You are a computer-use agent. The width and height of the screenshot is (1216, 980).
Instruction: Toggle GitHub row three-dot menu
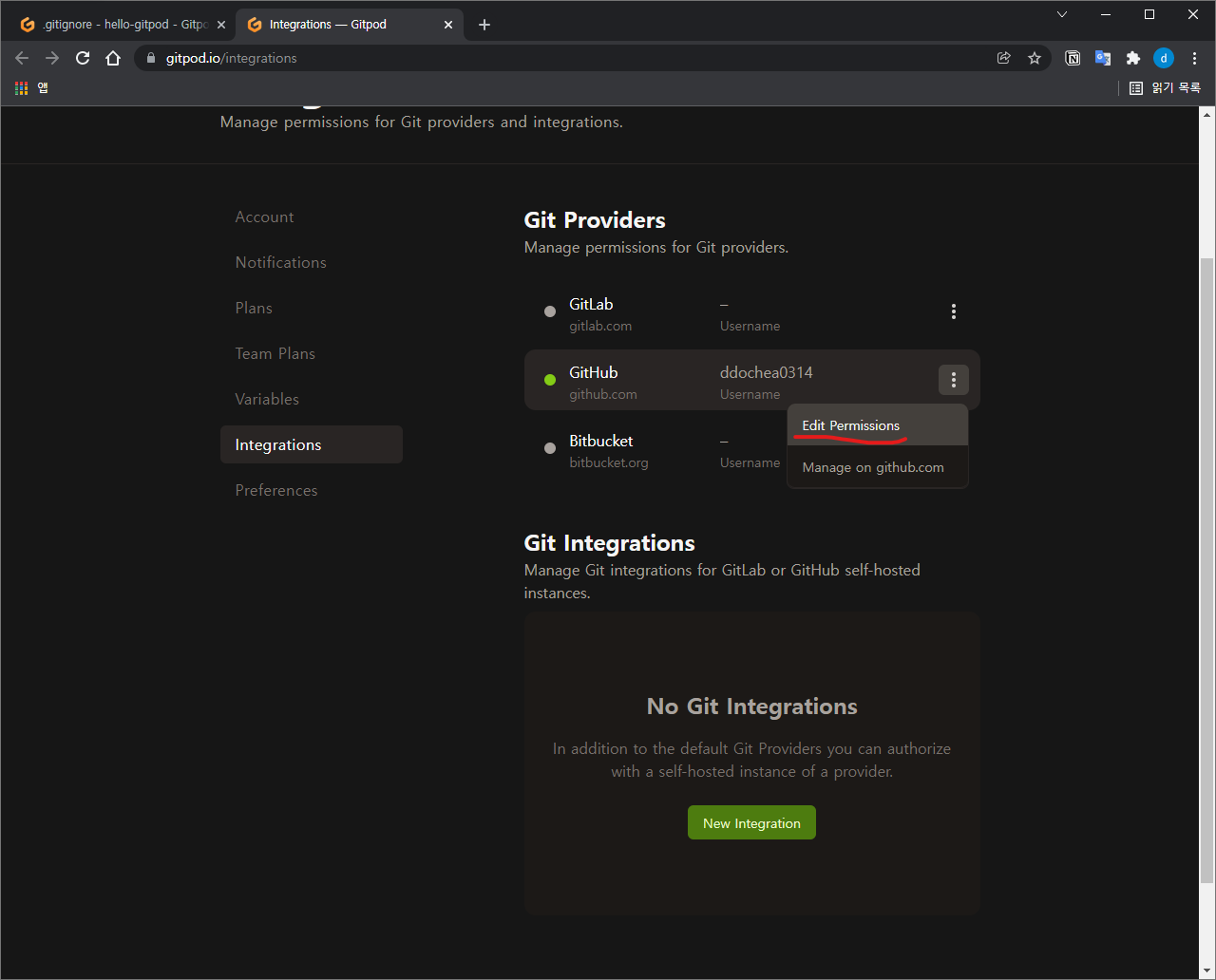(x=954, y=380)
